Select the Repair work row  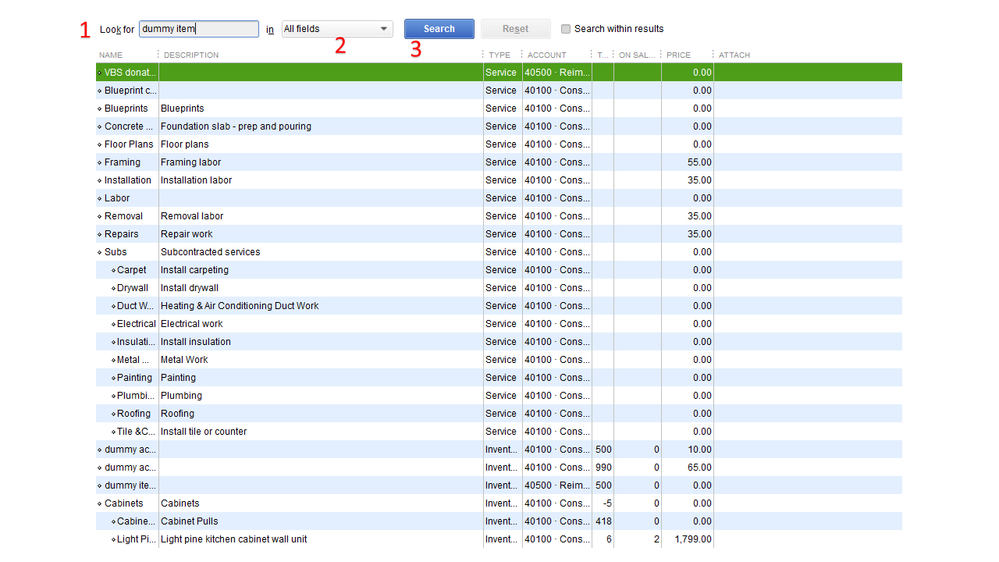(499, 234)
